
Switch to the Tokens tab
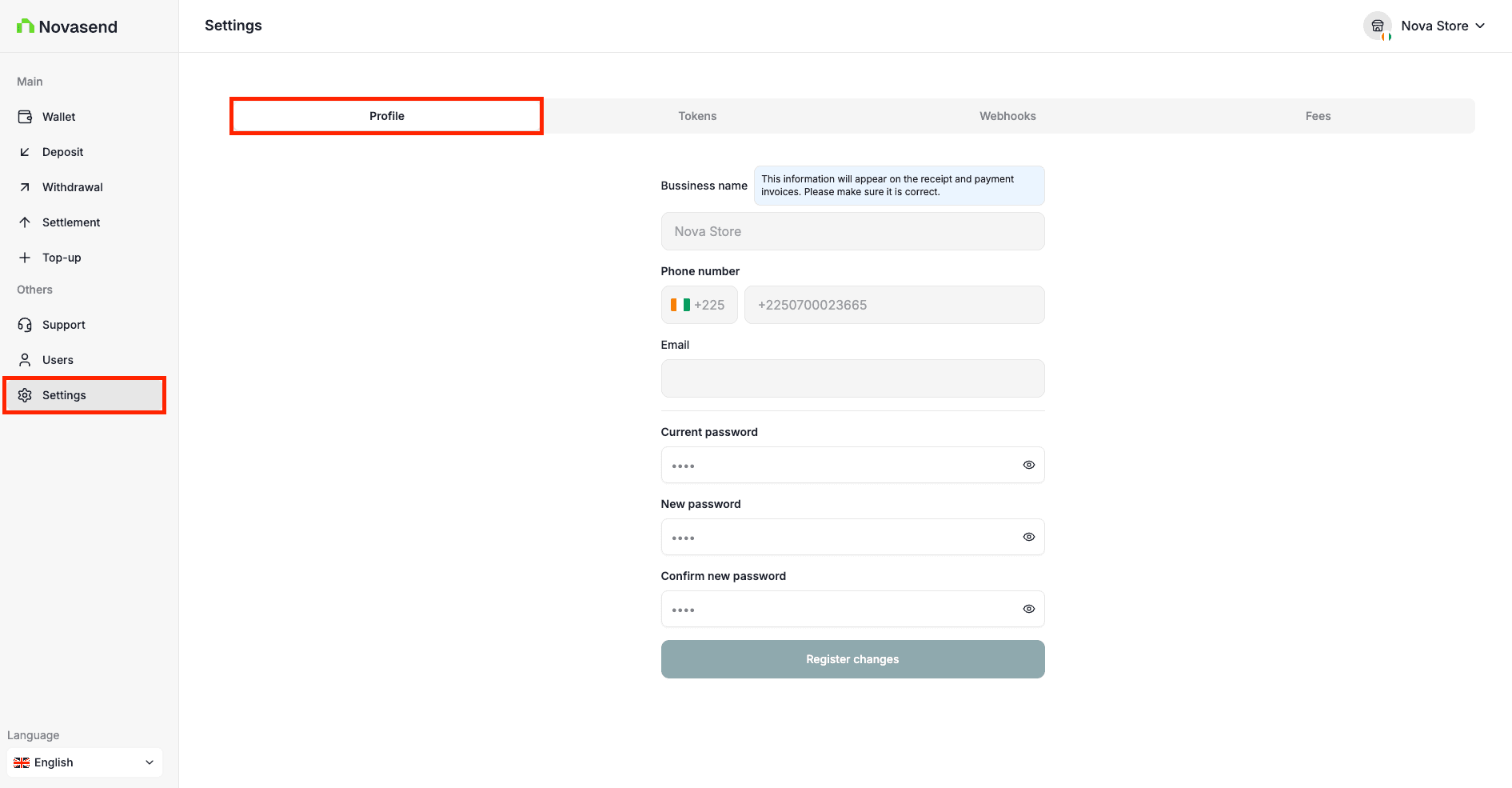[x=696, y=115]
